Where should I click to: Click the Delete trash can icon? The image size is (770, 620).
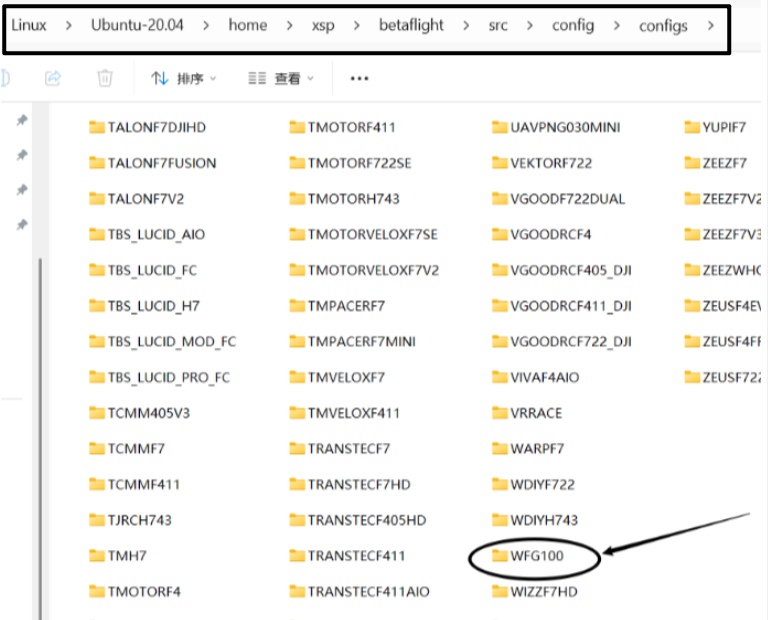[x=105, y=77]
